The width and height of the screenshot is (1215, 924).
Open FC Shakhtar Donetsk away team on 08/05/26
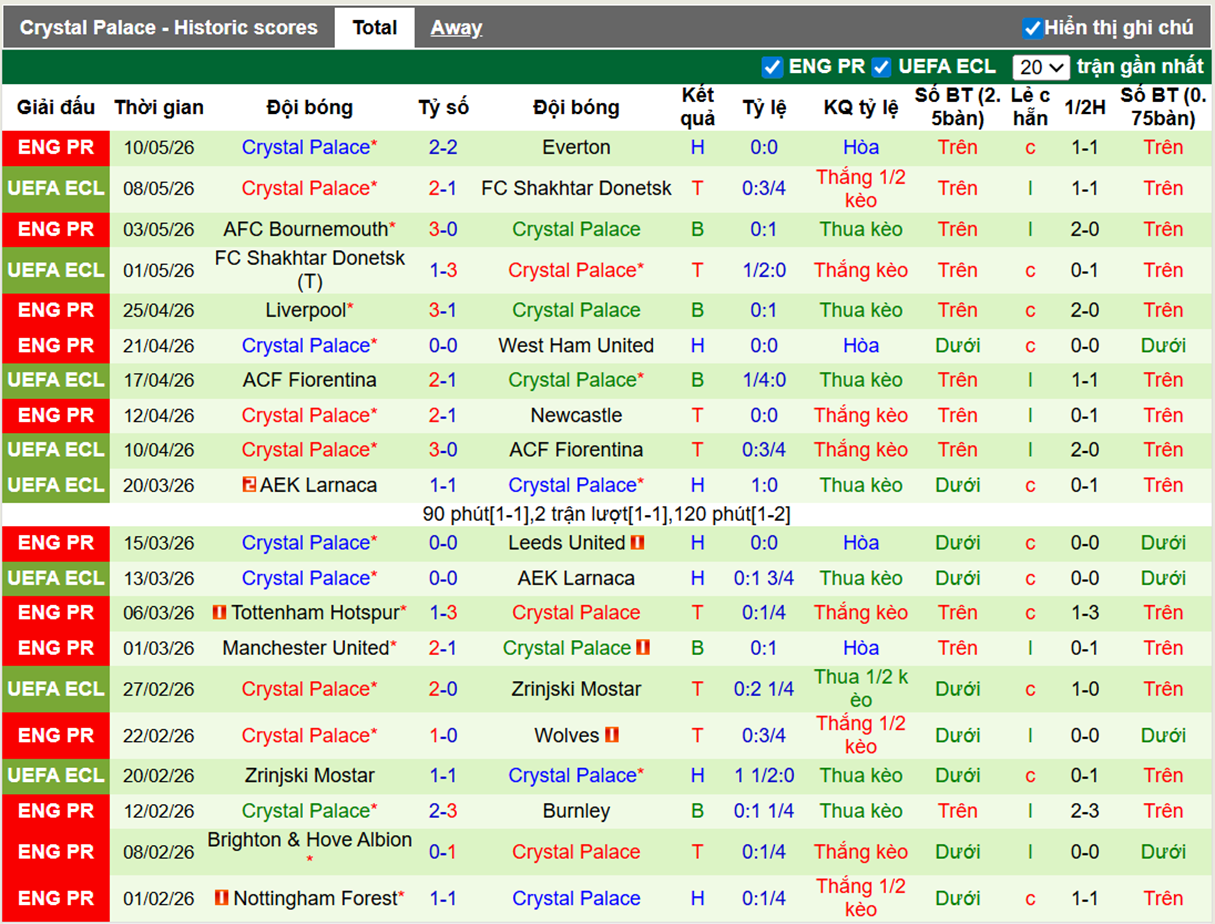point(576,188)
